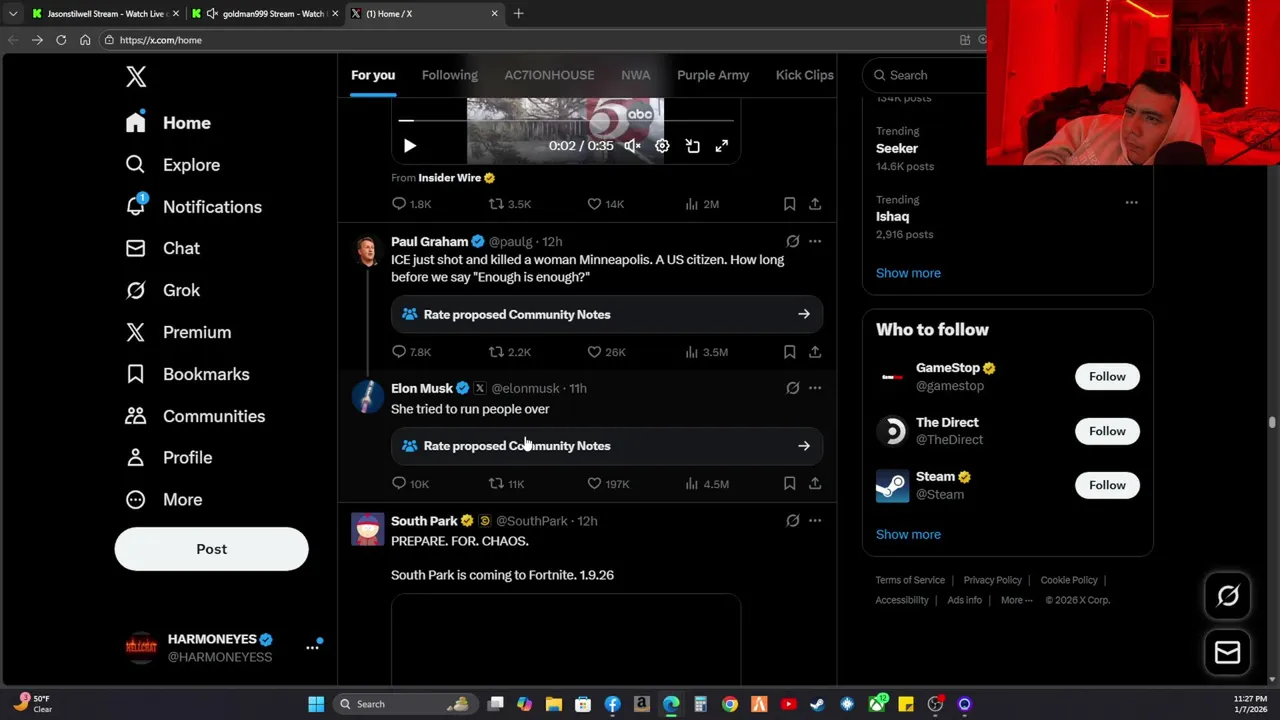This screenshot has height=720, width=1280.
Task: Like Elon Musk post (197K)
Action: tap(608, 484)
